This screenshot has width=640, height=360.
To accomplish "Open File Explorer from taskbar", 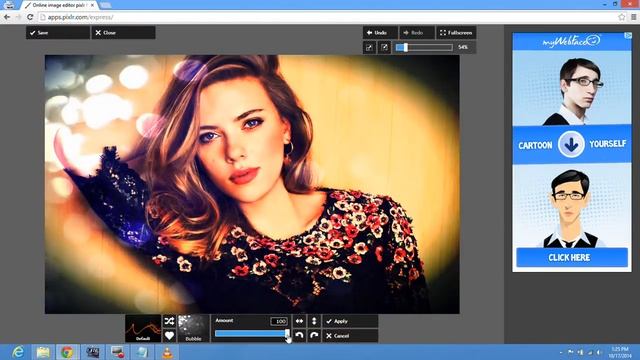I will (42, 352).
